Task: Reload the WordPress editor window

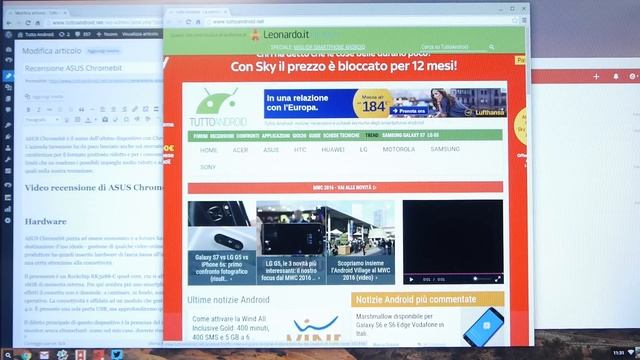Action: (x=28, y=23)
